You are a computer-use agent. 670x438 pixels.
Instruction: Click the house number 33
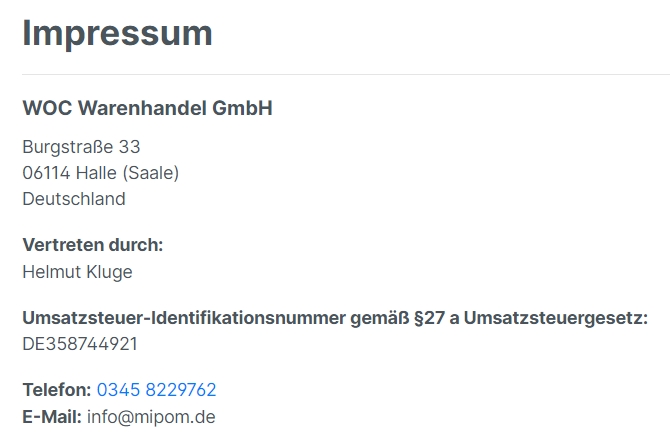(x=129, y=147)
